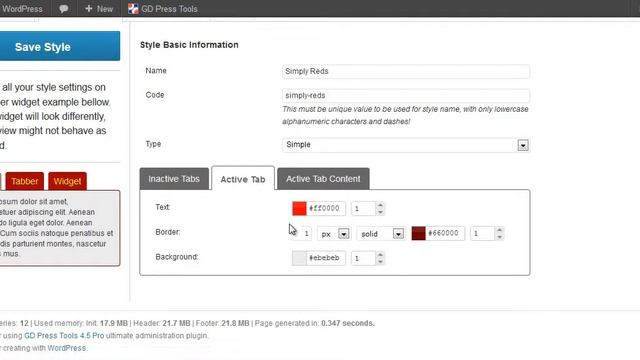Click the red Text color swatch
This screenshot has height=360, width=640.
click(x=299, y=209)
